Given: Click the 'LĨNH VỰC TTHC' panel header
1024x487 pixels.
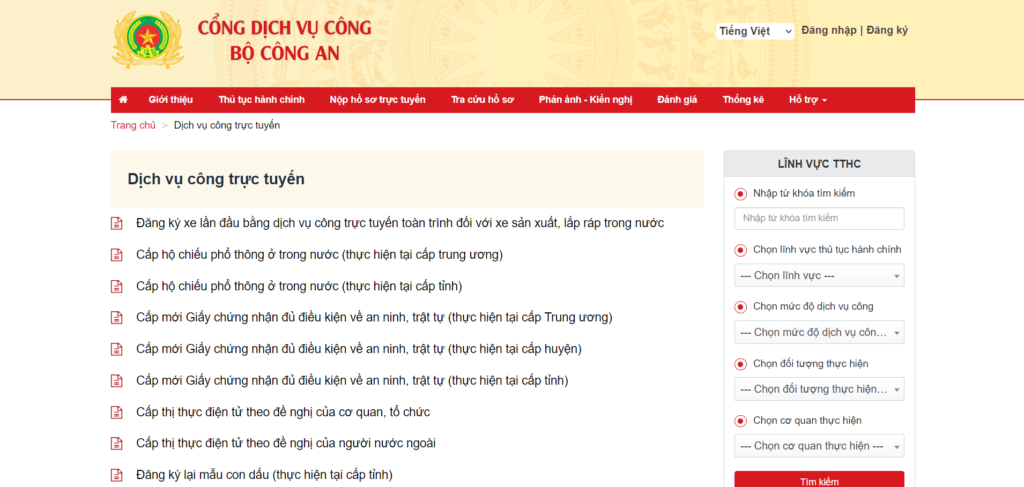Looking at the screenshot, I should tap(819, 164).
